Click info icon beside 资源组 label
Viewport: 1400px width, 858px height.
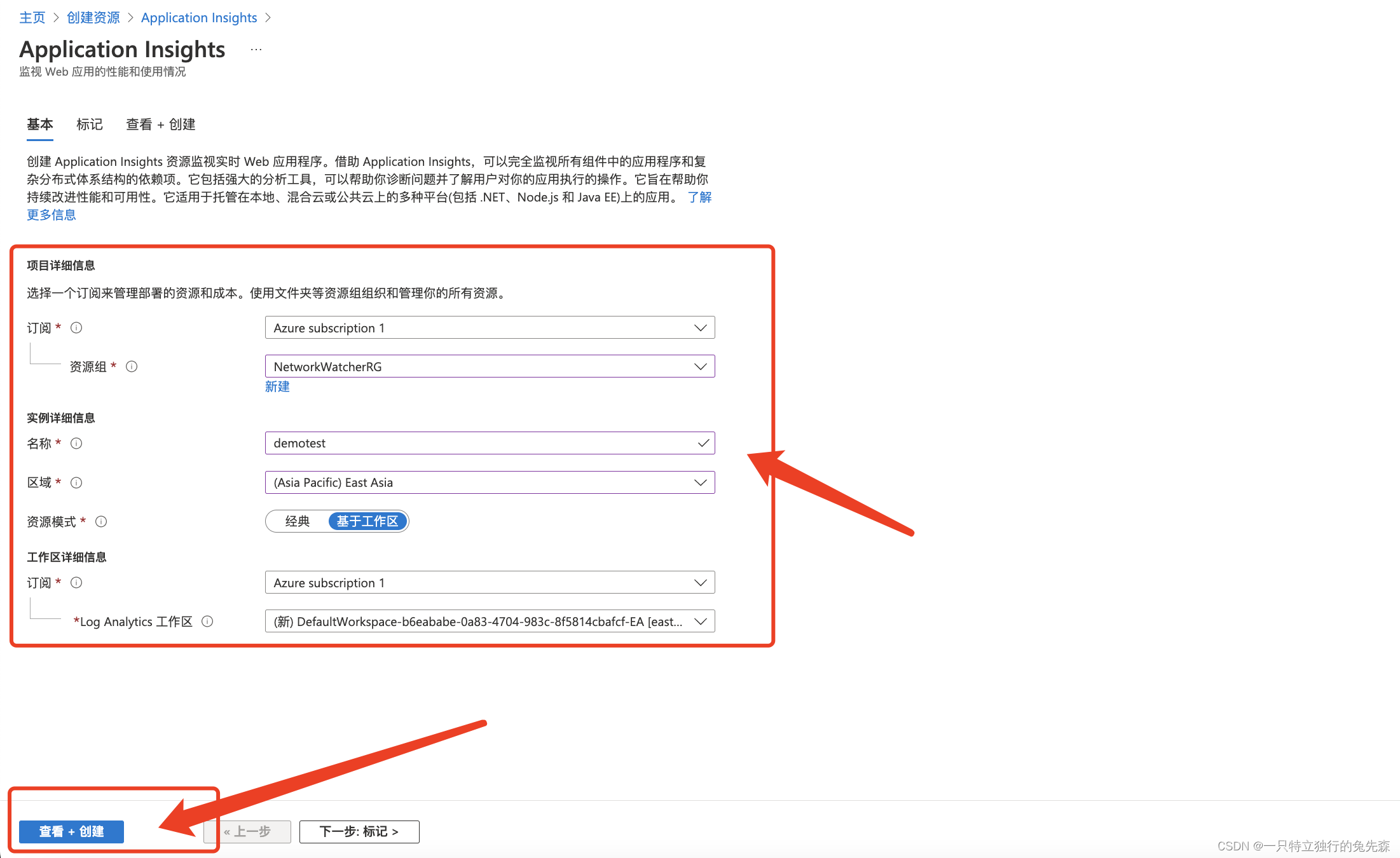point(132,367)
